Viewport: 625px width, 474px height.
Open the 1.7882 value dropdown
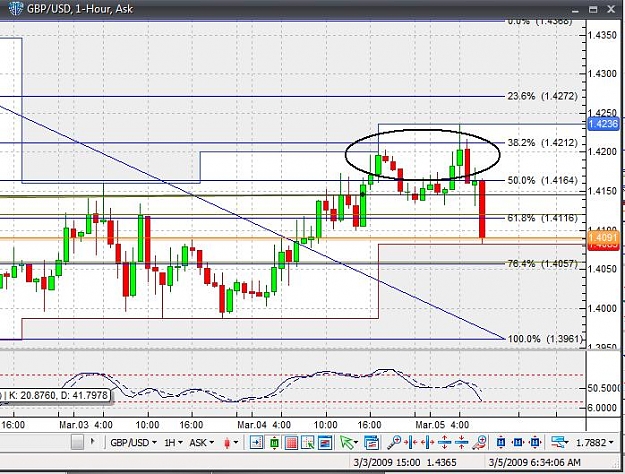[595, 443]
